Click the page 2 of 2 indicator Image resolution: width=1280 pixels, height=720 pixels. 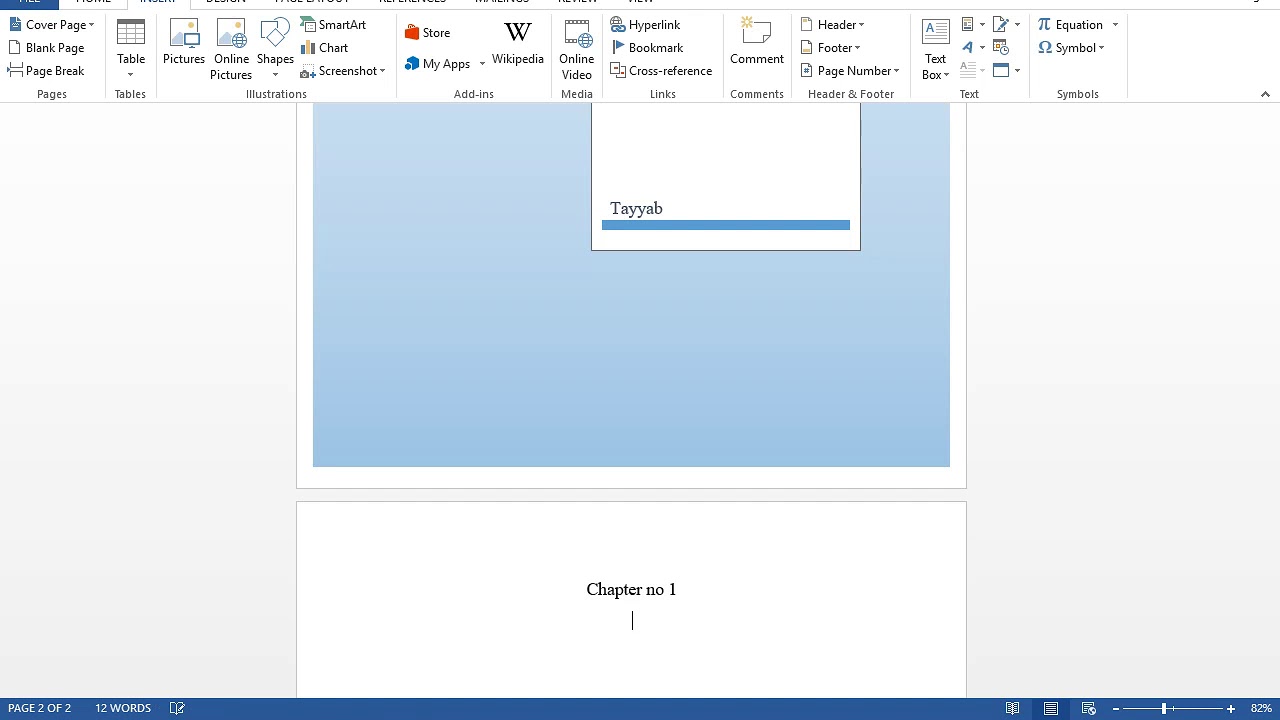coord(40,708)
